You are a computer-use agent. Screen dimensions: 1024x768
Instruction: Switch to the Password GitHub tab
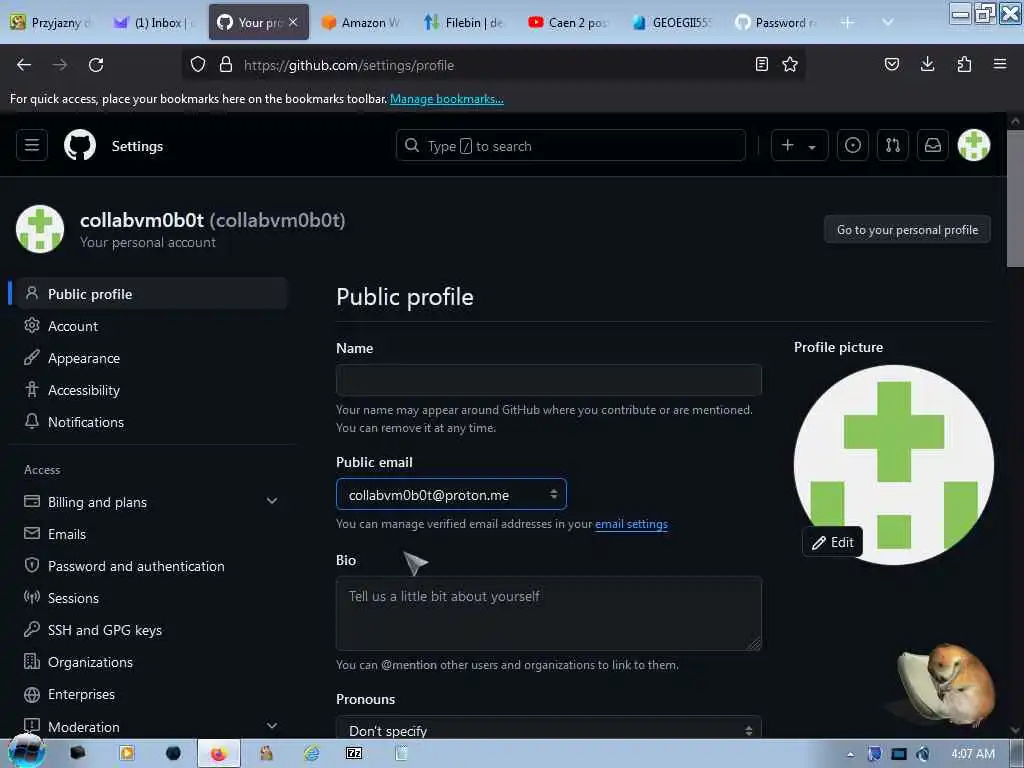coord(775,22)
